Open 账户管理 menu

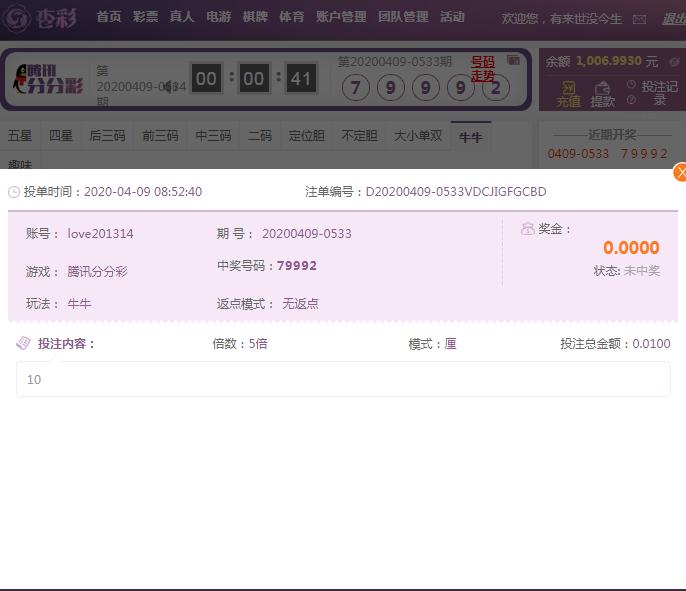(341, 17)
